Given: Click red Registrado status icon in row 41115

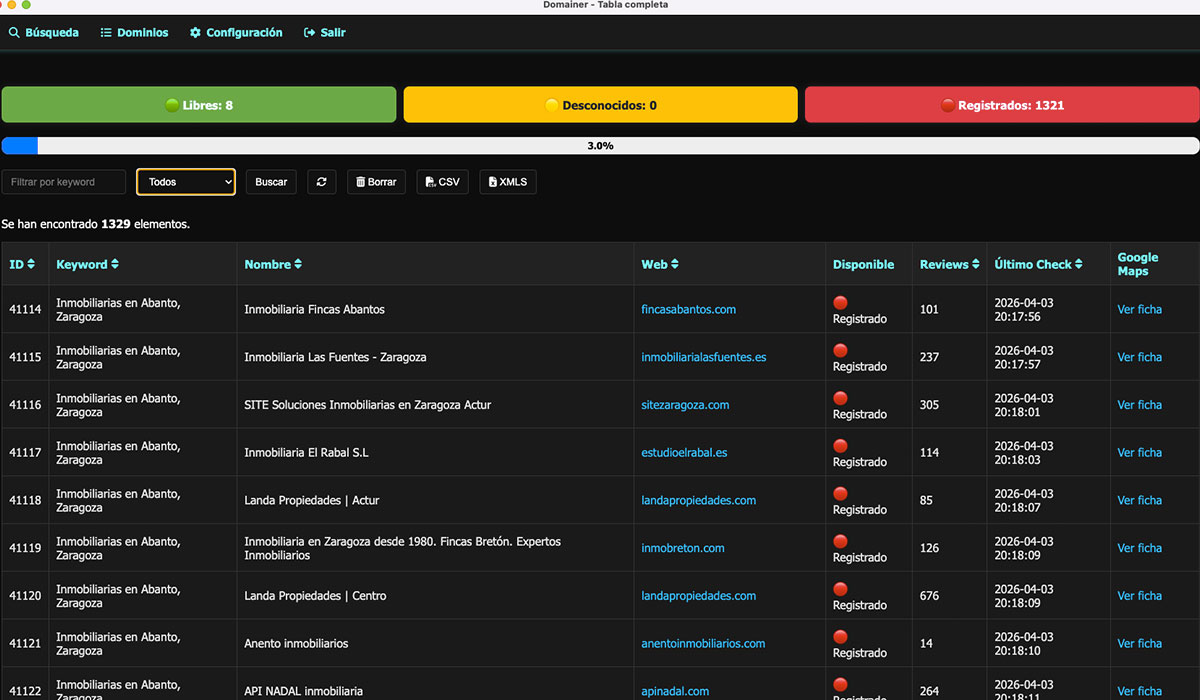Looking at the screenshot, I should [840, 350].
